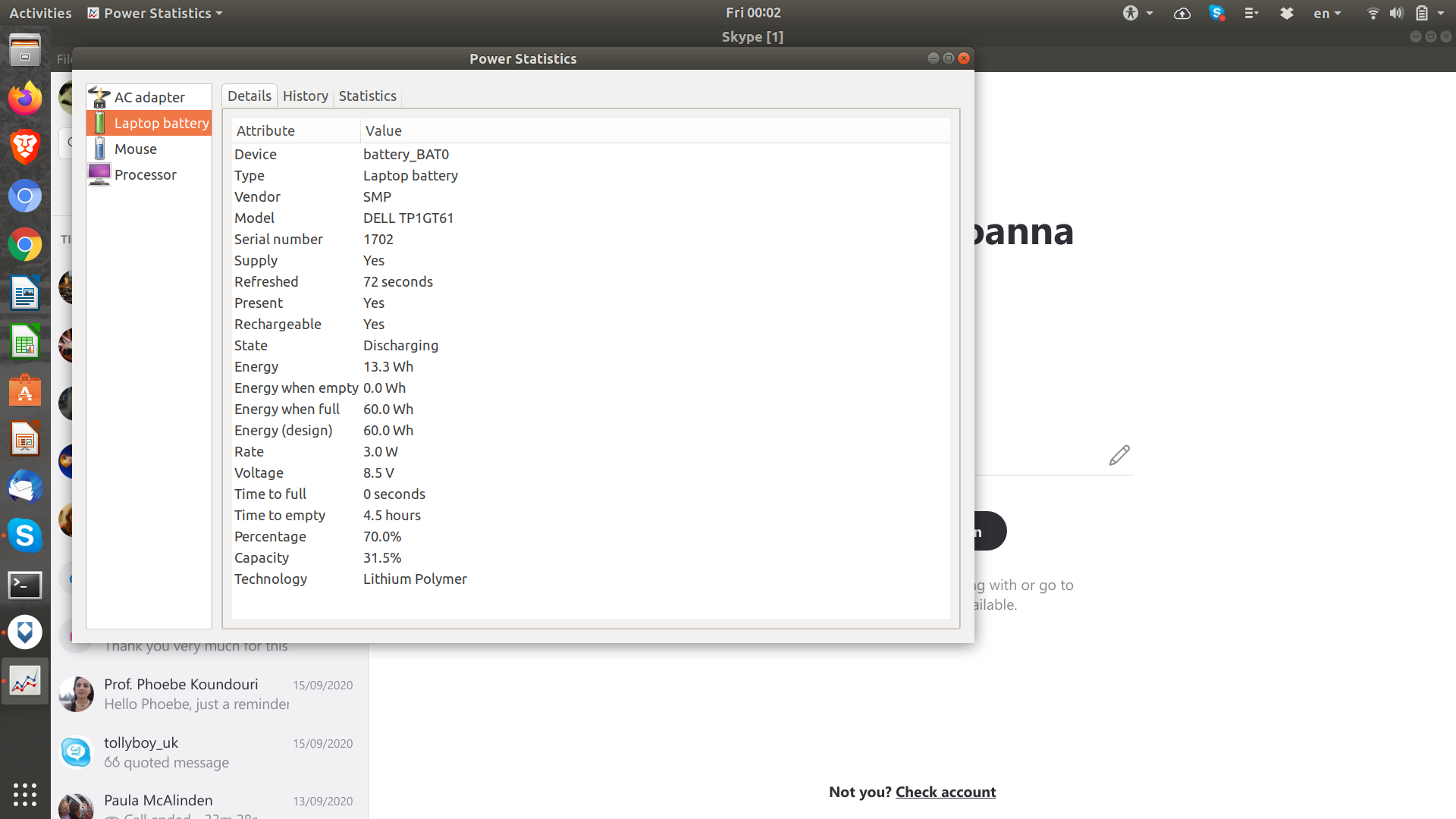The height and width of the screenshot is (819, 1456).
Task: Click the Attribute column header
Action: pos(296,130)
